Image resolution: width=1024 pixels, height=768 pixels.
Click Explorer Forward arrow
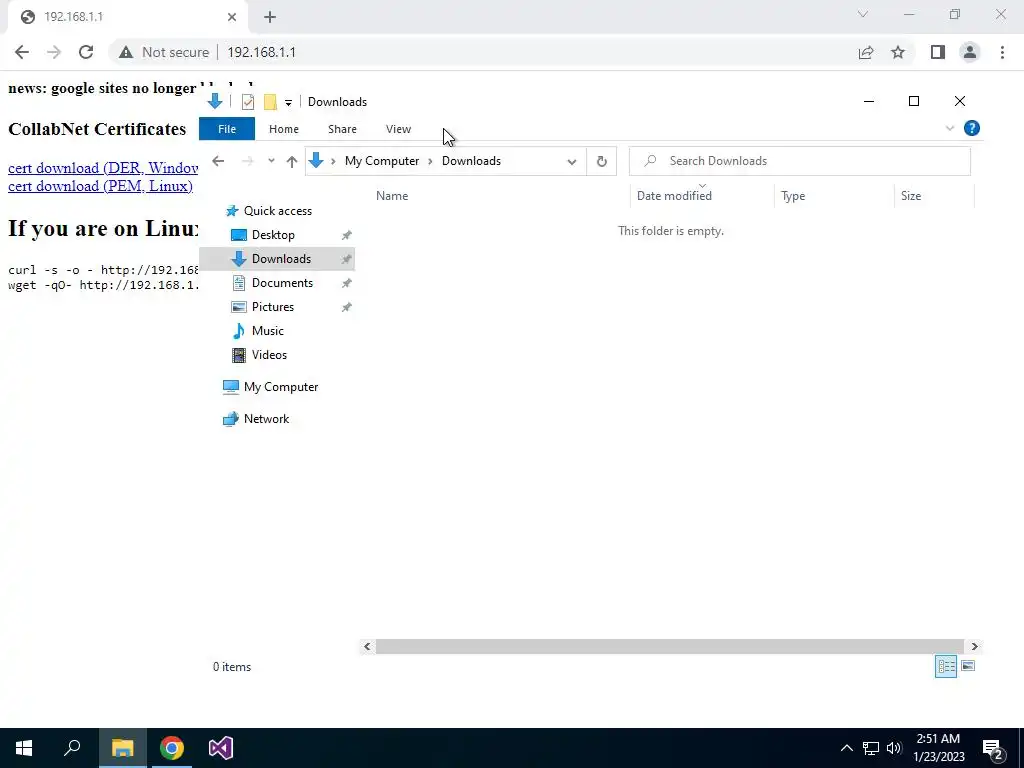pos(248,161)
